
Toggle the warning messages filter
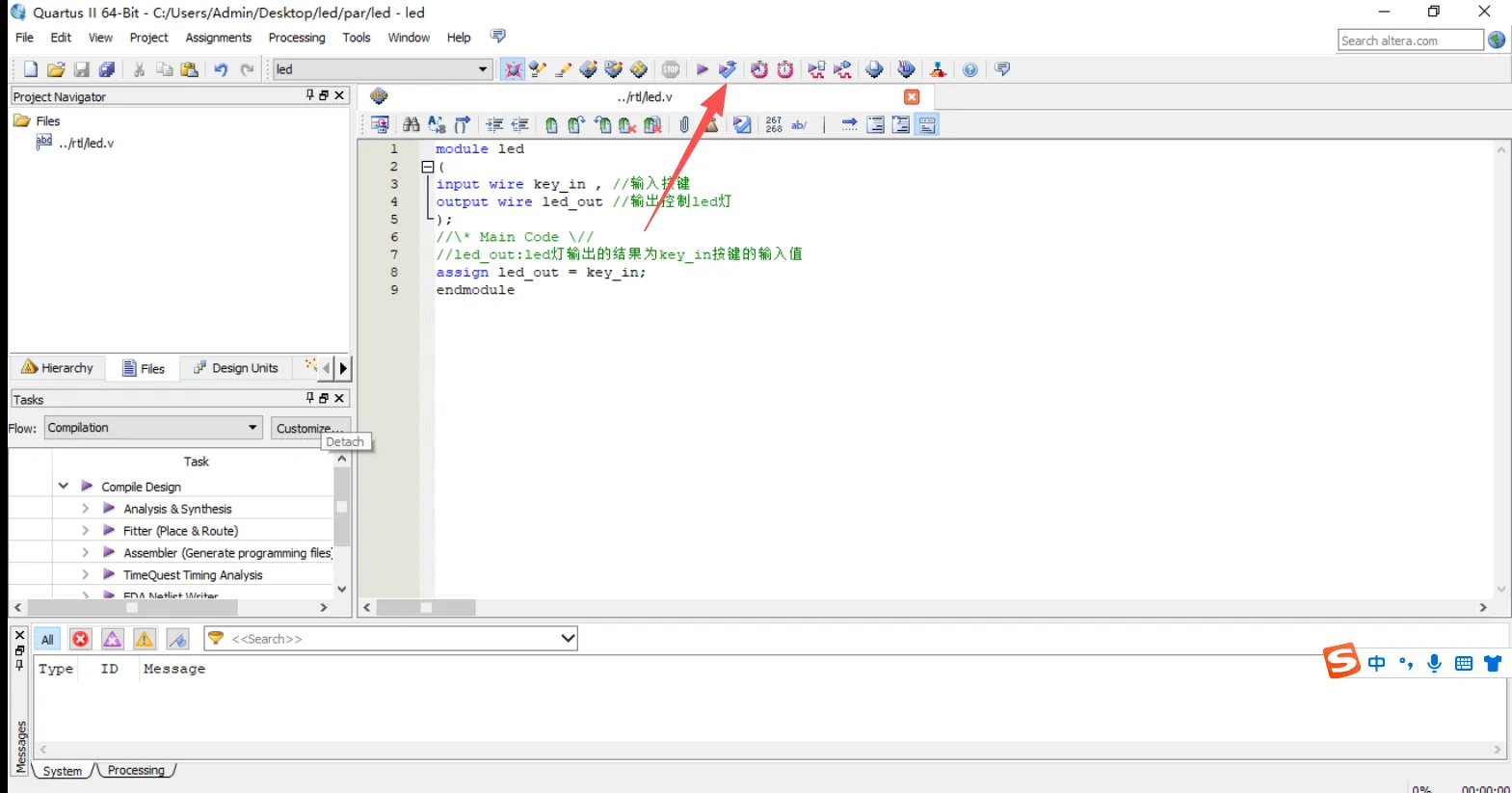coord(145,639)
